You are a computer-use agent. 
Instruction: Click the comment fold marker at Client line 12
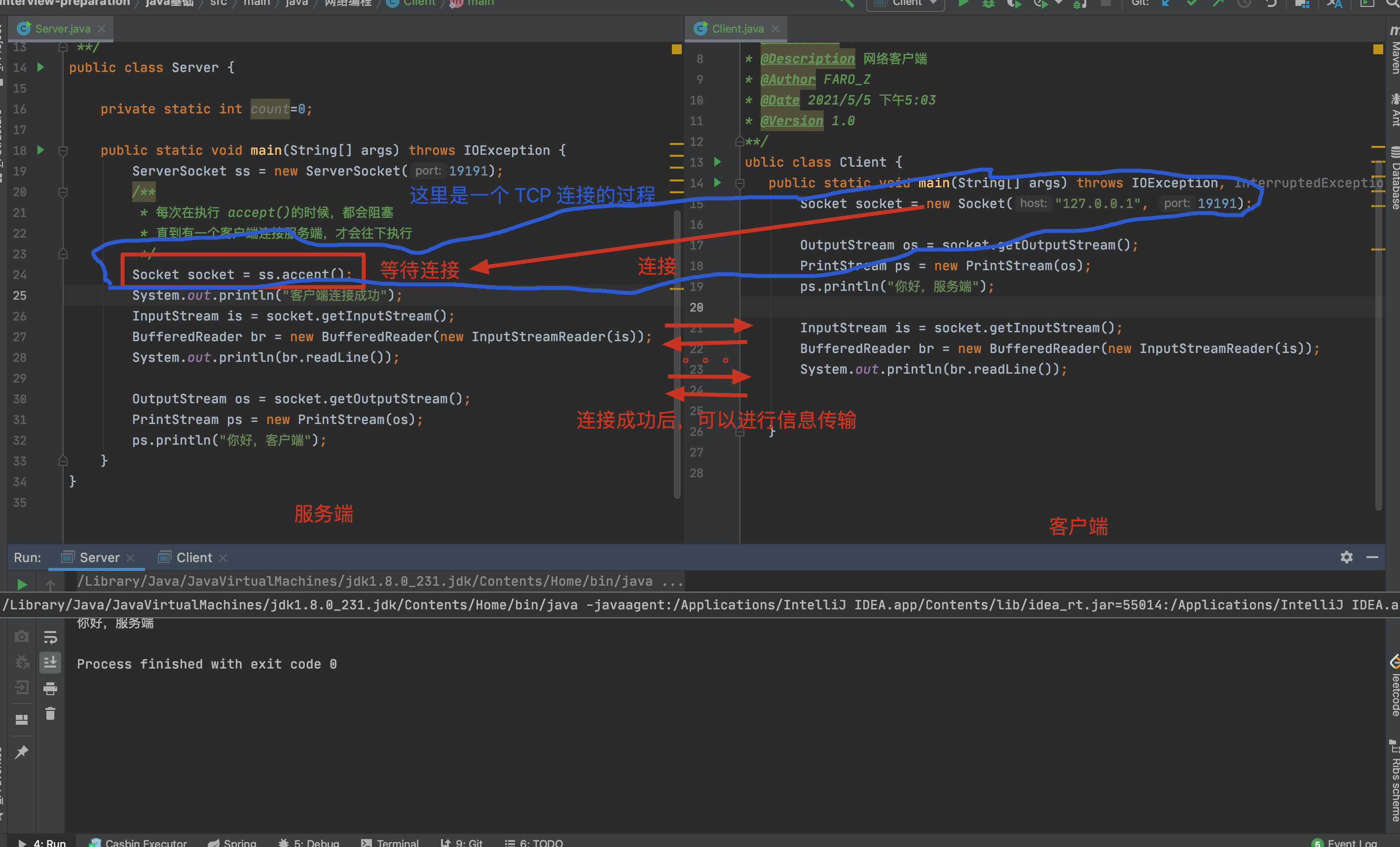point(740,141)
